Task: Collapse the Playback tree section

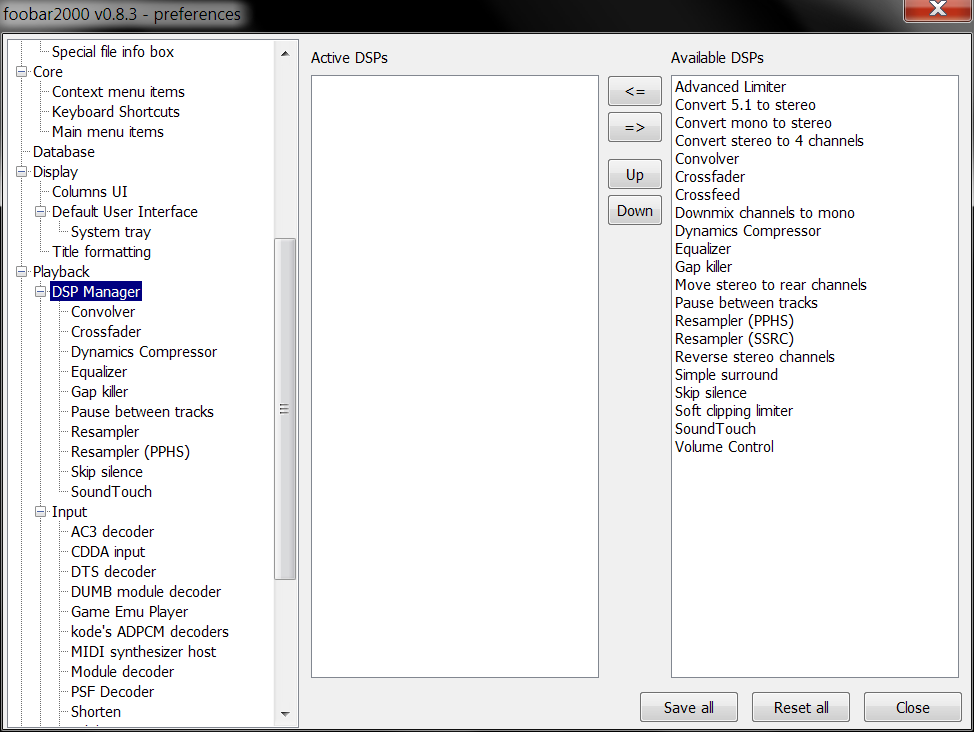Action: coord(22,272)
